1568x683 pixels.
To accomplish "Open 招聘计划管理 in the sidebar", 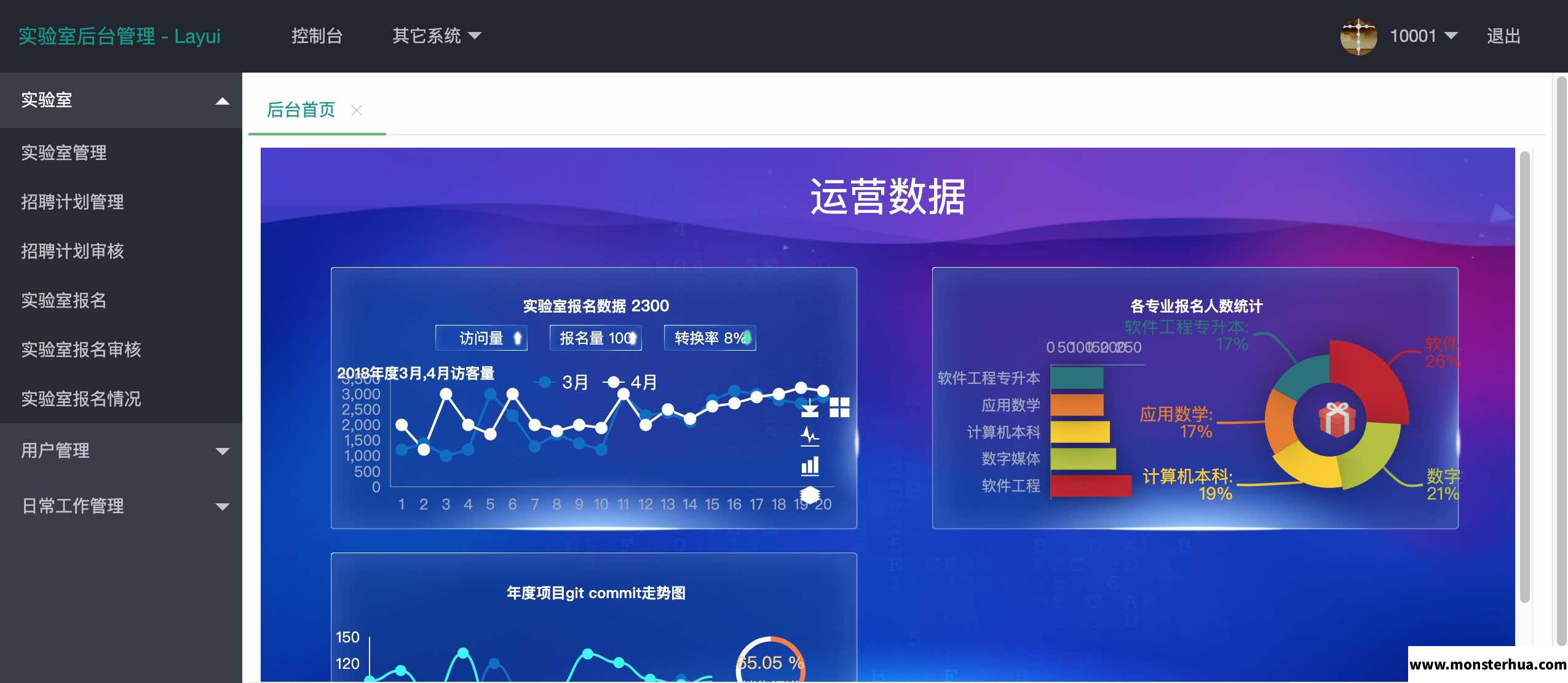I will point(121,202).
